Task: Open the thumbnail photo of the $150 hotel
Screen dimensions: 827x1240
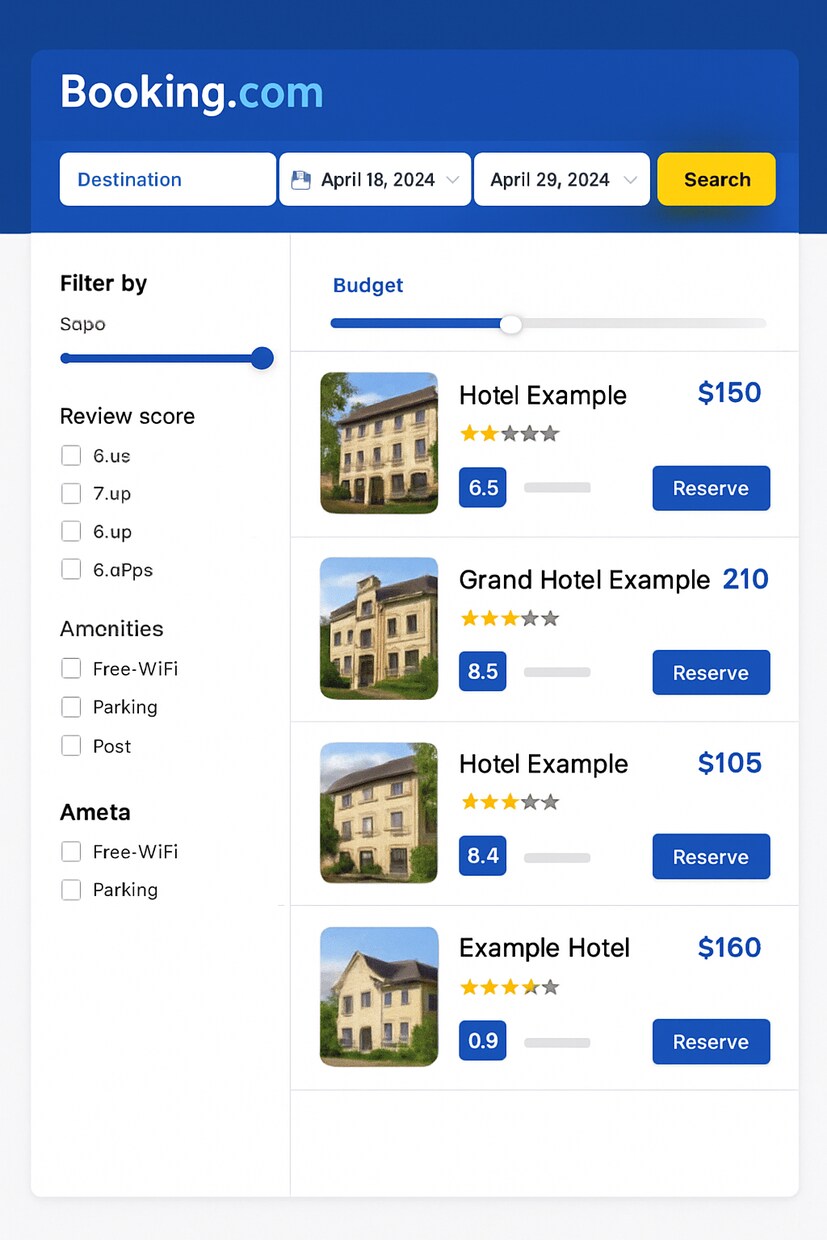Action: [379, 443]
